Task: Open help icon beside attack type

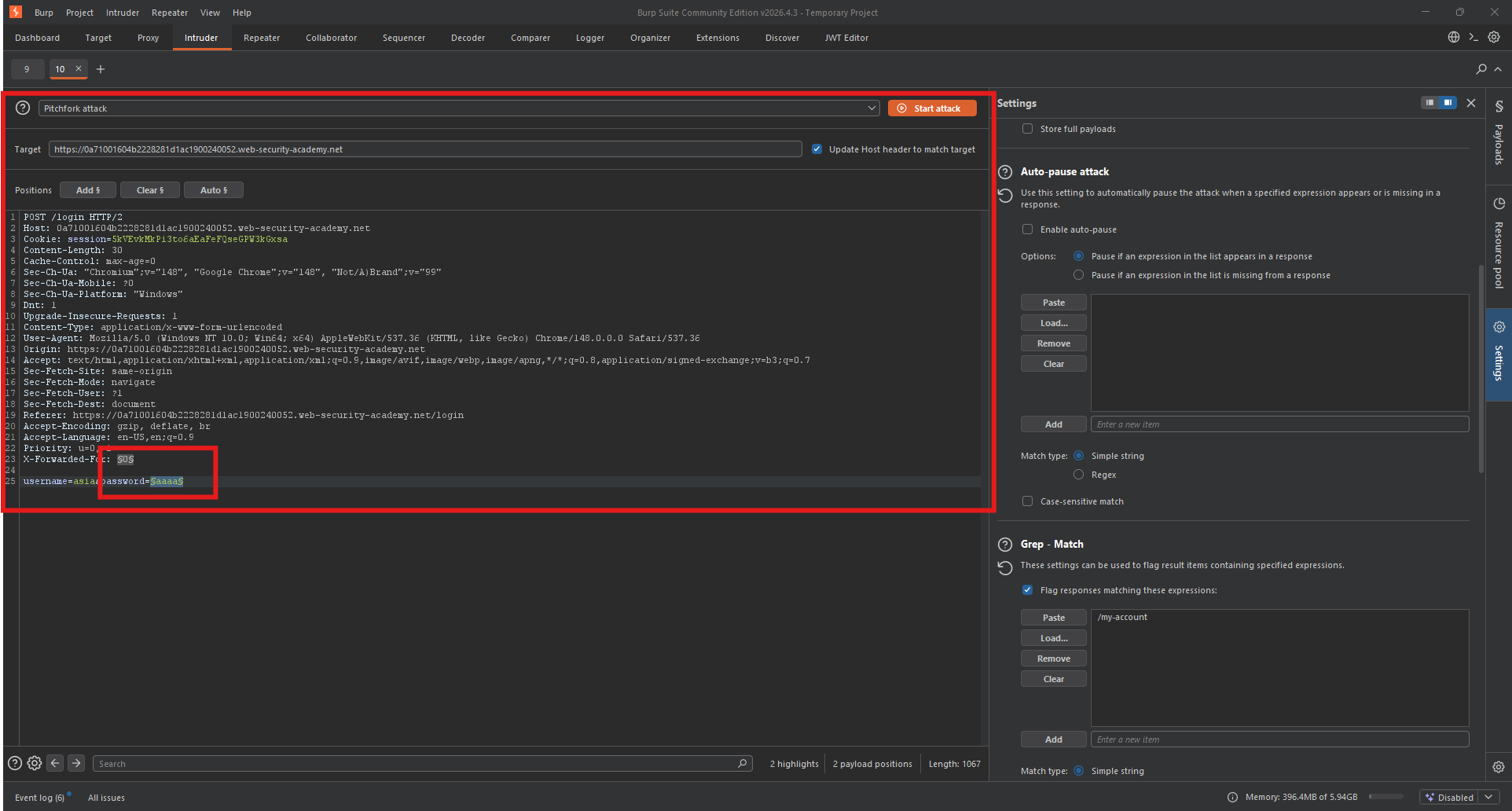Action: (x=23, y=108)
